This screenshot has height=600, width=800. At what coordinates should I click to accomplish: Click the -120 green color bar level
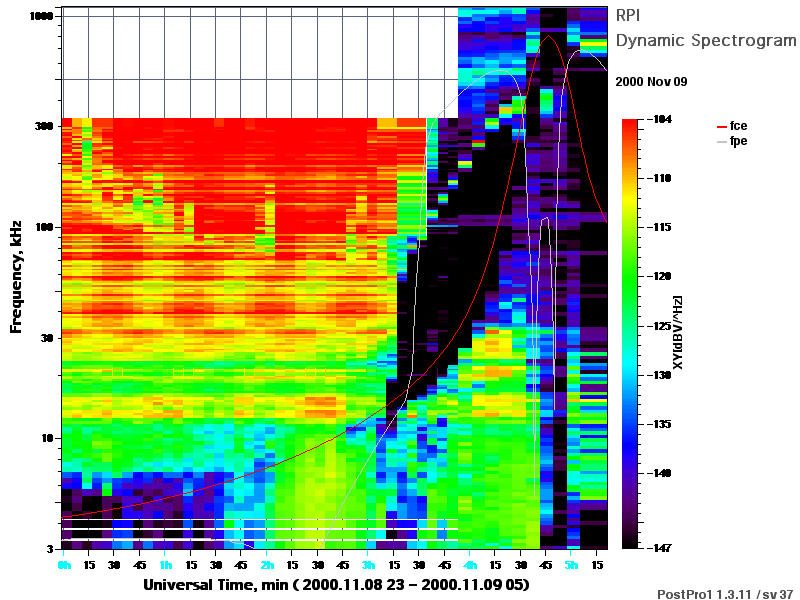coord(660,276)
